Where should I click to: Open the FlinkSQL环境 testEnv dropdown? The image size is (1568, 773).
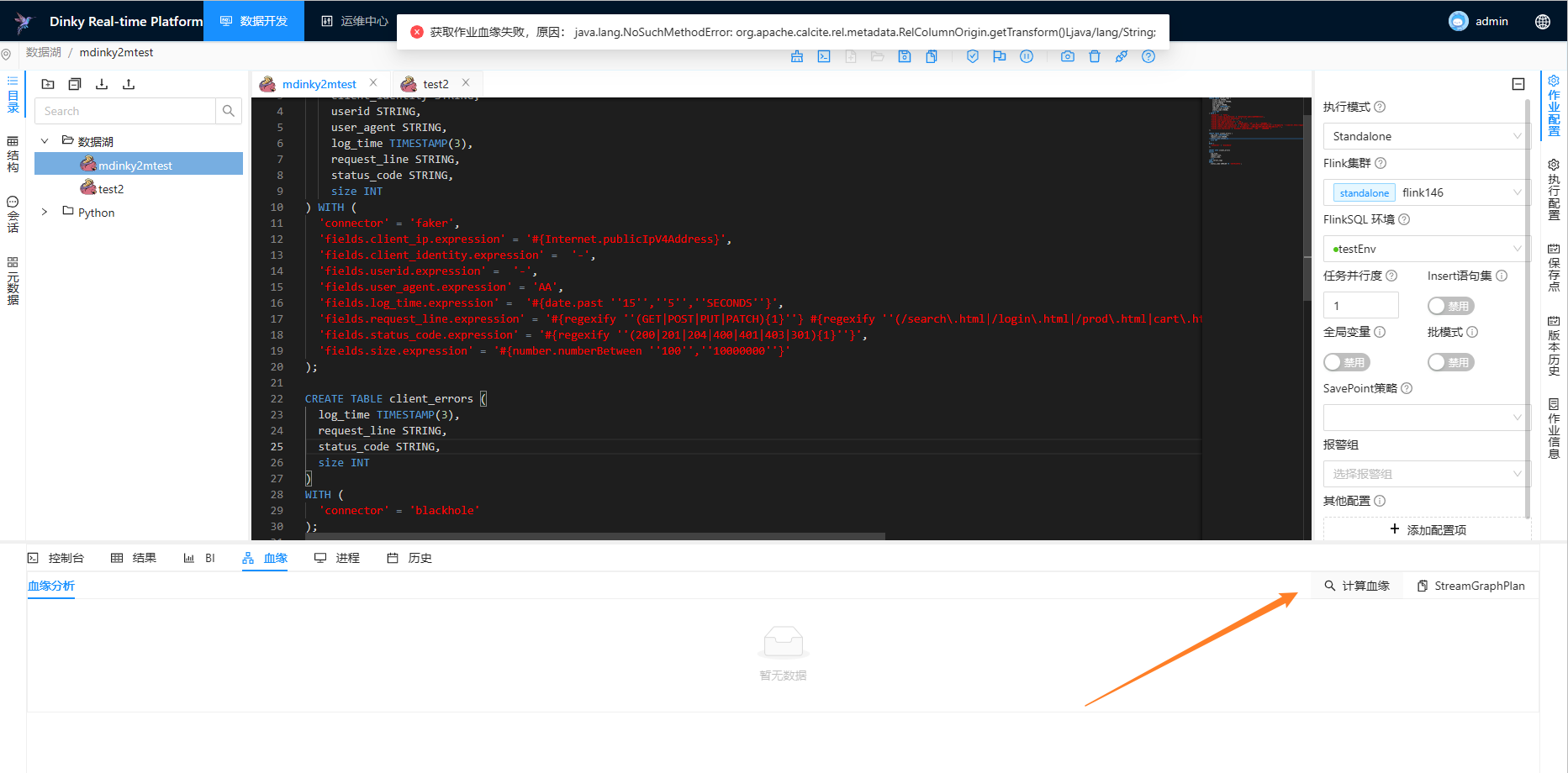[x=1425, y=248]
